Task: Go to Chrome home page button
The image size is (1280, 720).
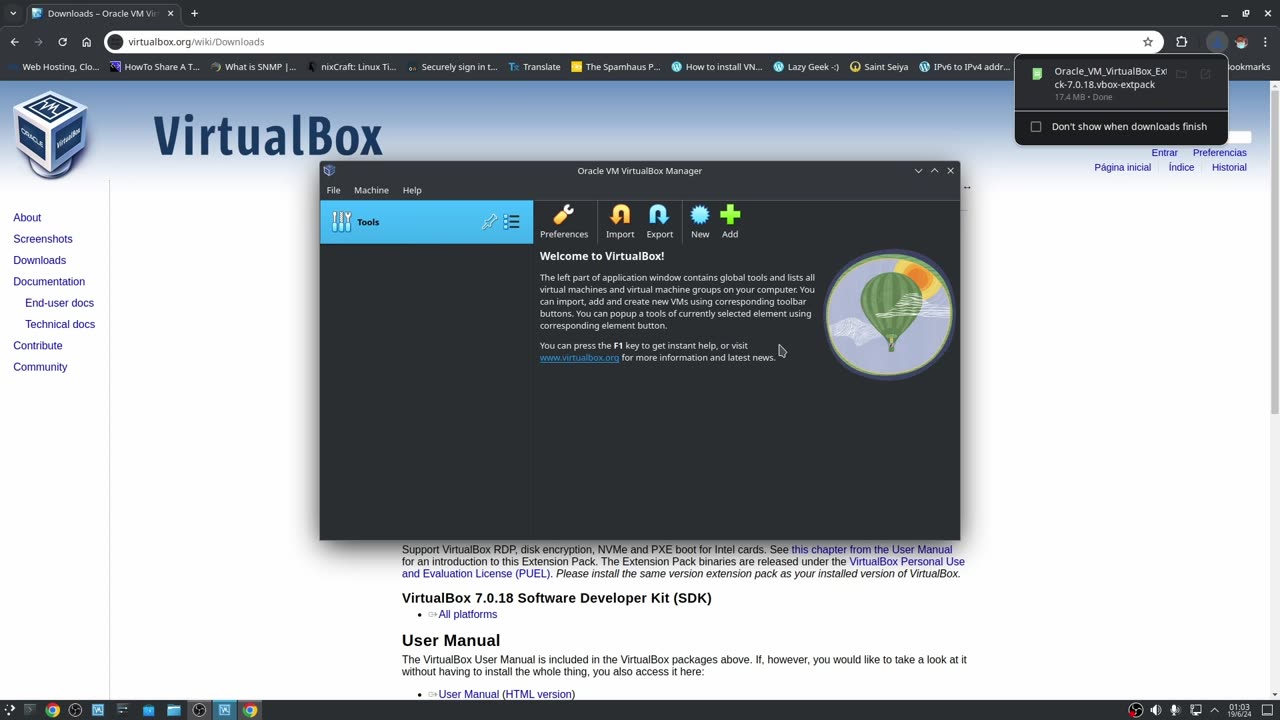Action: coord(86,42)
